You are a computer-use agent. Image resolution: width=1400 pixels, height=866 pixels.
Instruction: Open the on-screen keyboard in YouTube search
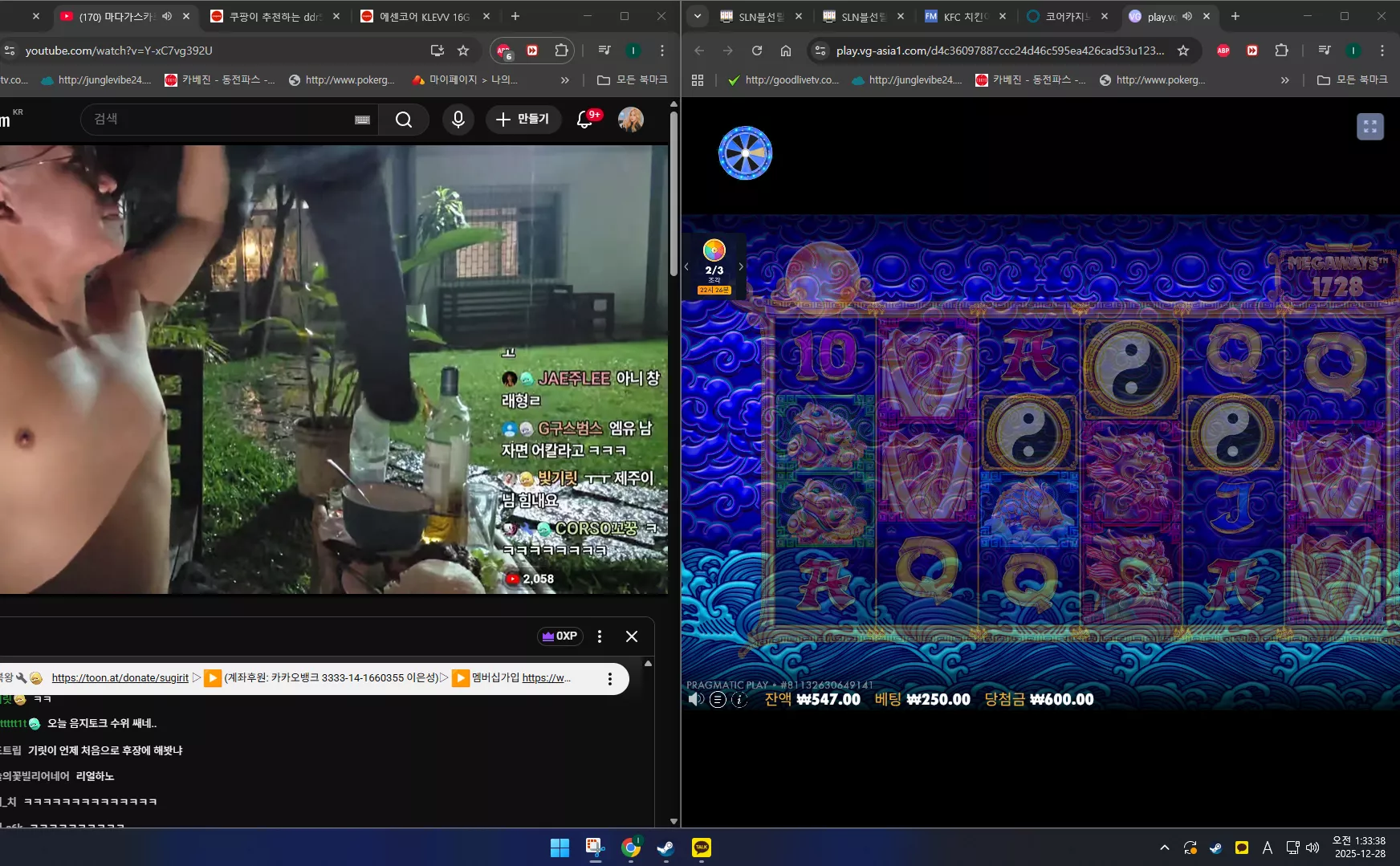pyautogui.click(x=362, y=120)
